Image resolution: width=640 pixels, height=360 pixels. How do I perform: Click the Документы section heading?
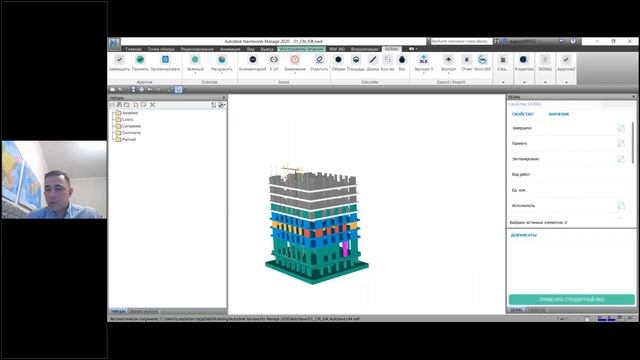pyautogui.click(x=524, y=235)
